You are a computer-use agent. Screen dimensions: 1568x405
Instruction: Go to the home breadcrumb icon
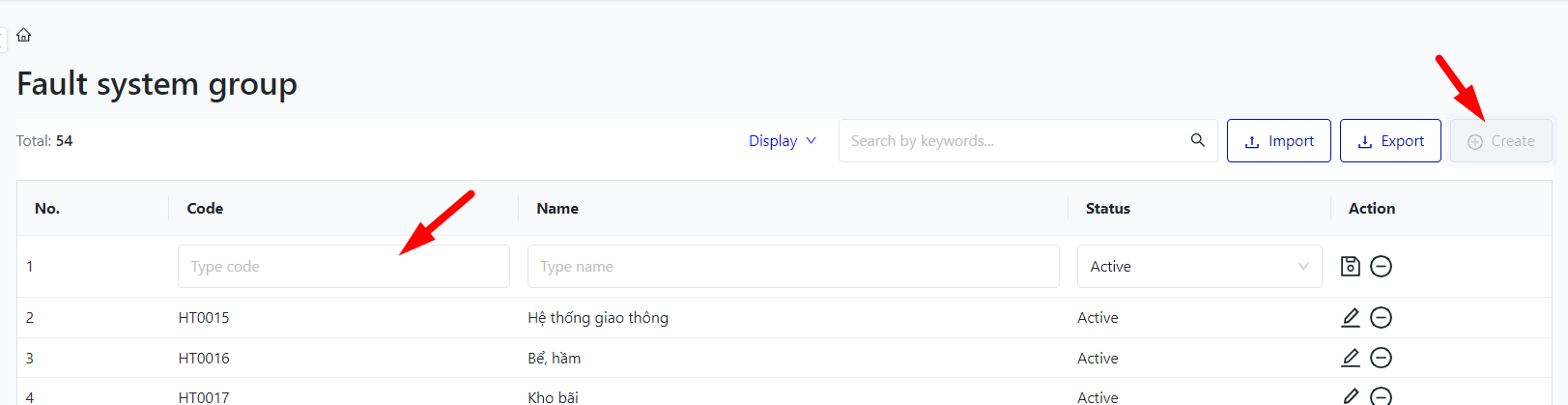pos(24,35)
